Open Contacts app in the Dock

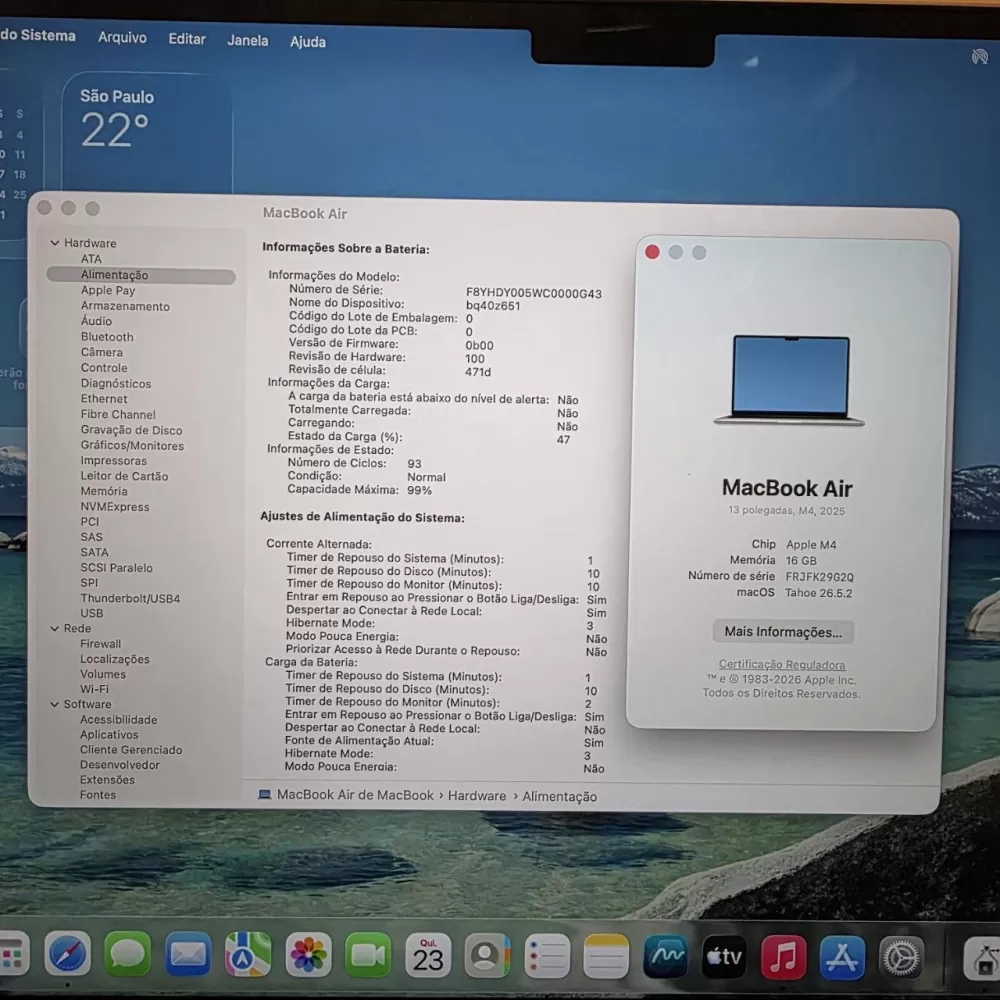point(487,956)
